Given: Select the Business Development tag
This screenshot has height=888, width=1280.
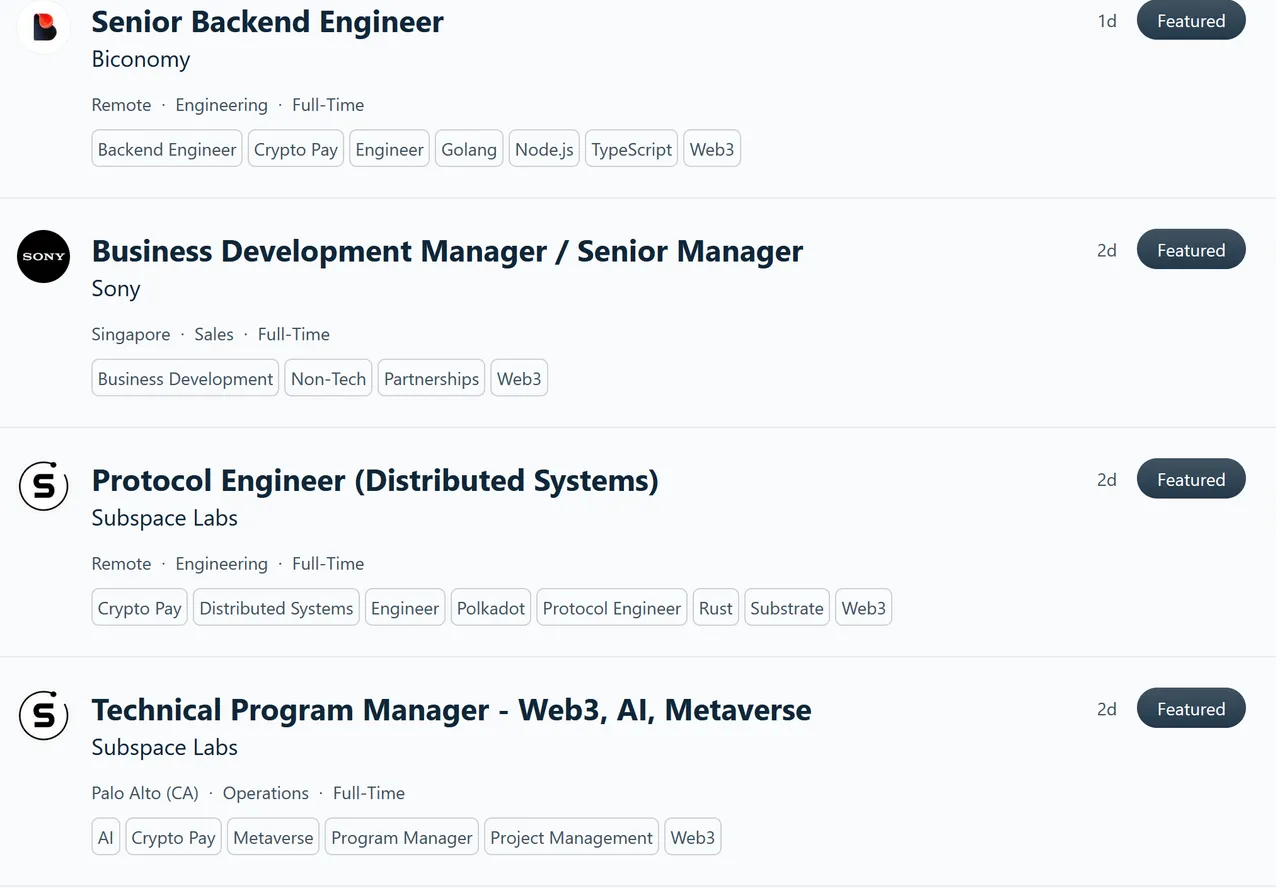Looking at the screenshot, I should 185,379.
